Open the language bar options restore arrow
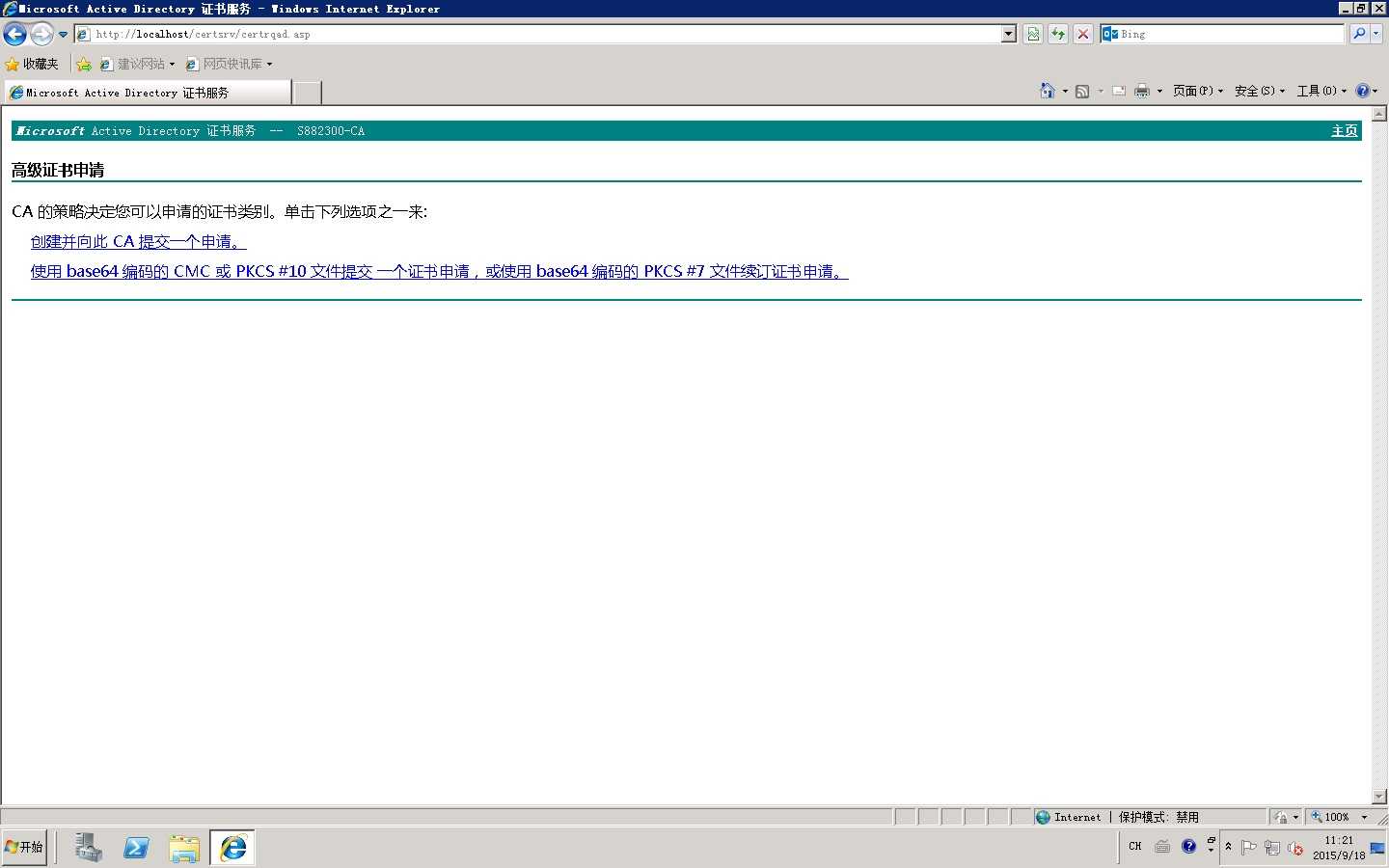Viewport: 1389px width, 868px height. click(1211, 841)
